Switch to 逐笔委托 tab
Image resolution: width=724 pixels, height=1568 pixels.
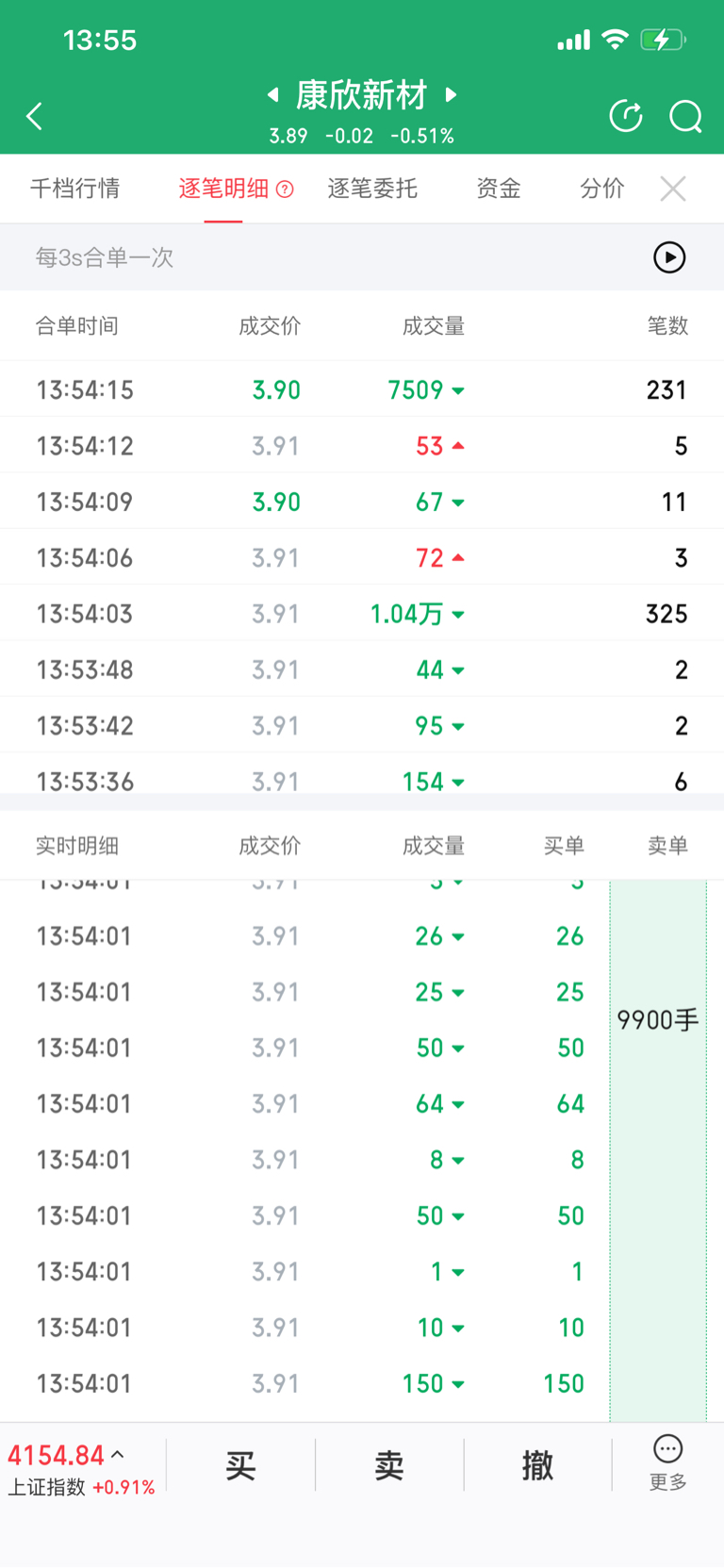372,189
